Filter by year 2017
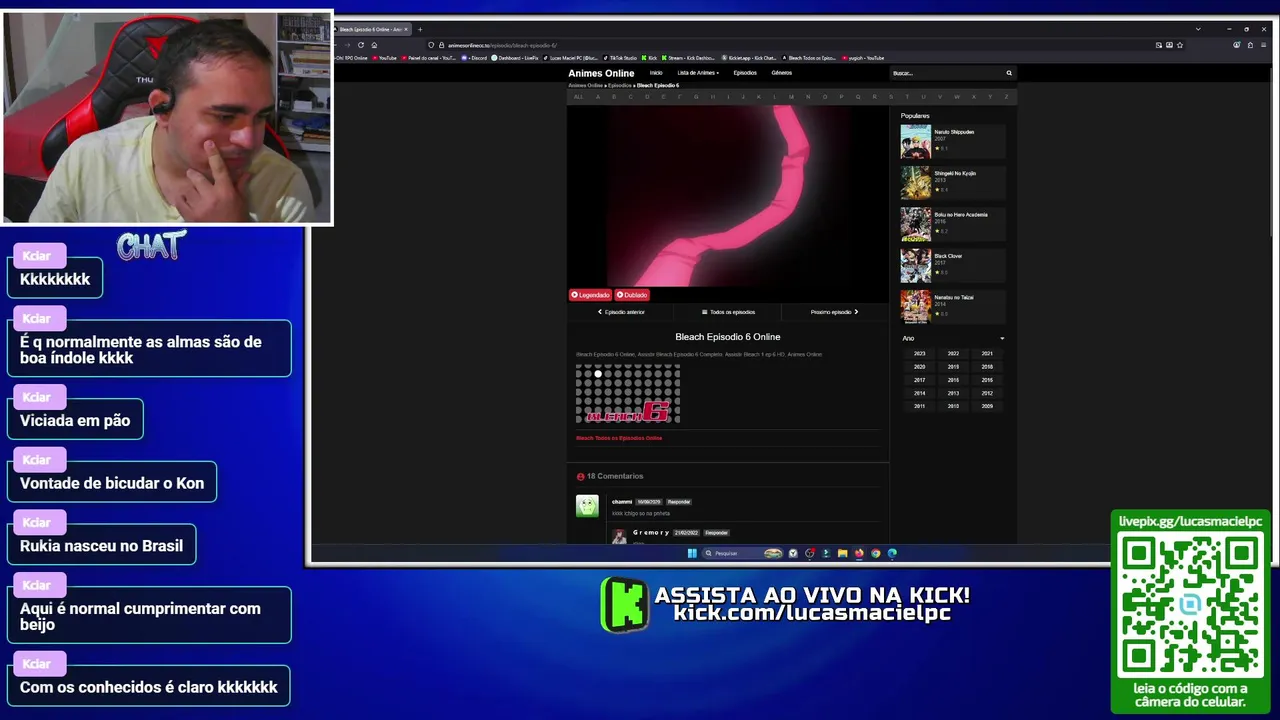The height and width of the screenshot is (720, 1280). pyautogui.click(x=919, y=380)
